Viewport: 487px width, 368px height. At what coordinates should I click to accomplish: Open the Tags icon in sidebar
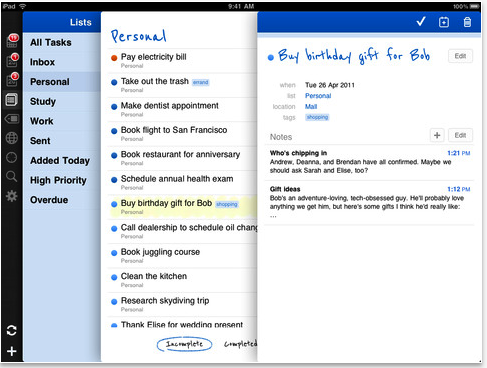point(11,119)
